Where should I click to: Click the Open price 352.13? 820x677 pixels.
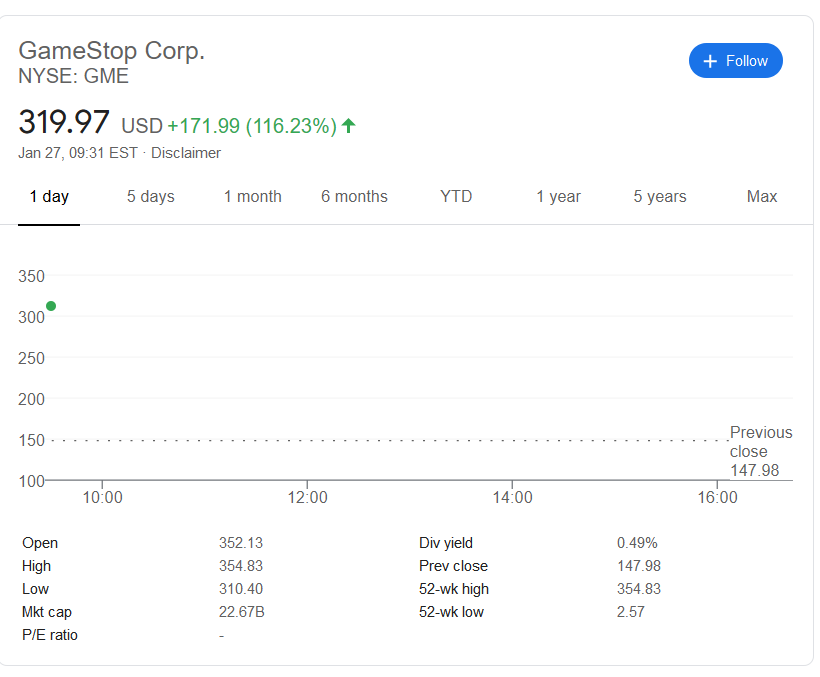coord(241,543)
